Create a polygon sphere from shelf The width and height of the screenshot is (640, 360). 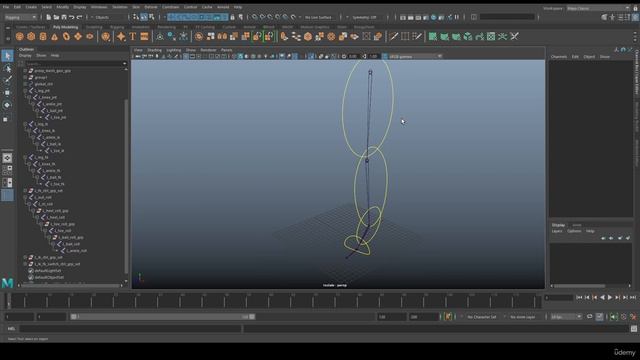click(x=19, y=37)
